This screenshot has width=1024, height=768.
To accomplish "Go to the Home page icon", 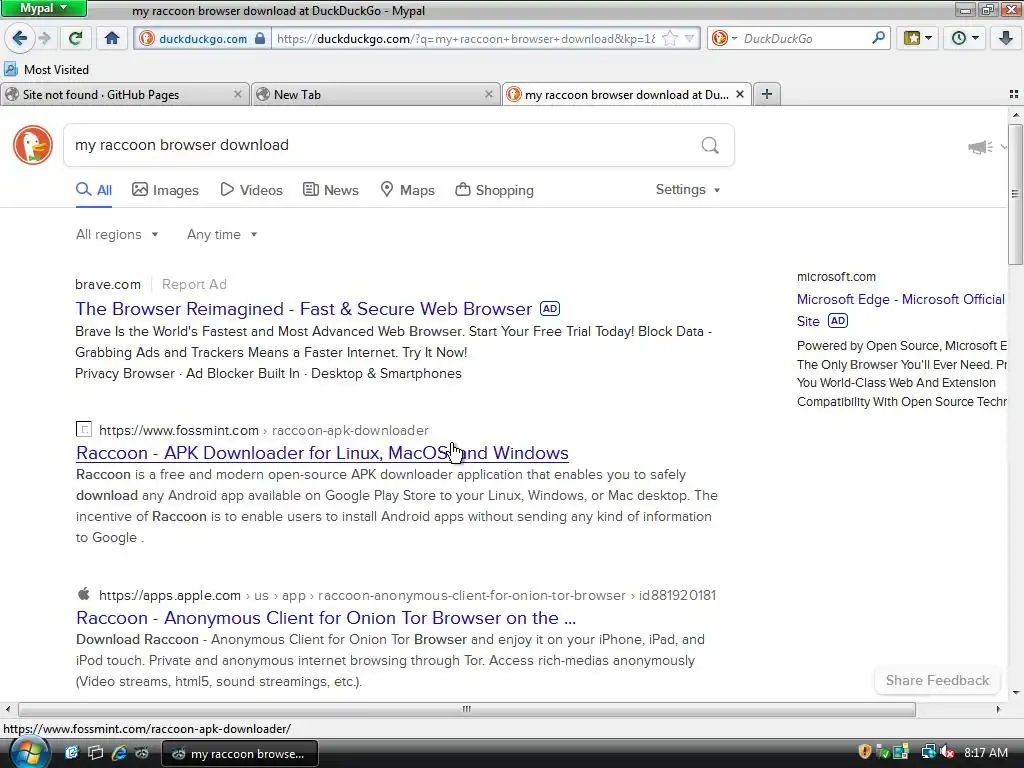I will point(112,38).
